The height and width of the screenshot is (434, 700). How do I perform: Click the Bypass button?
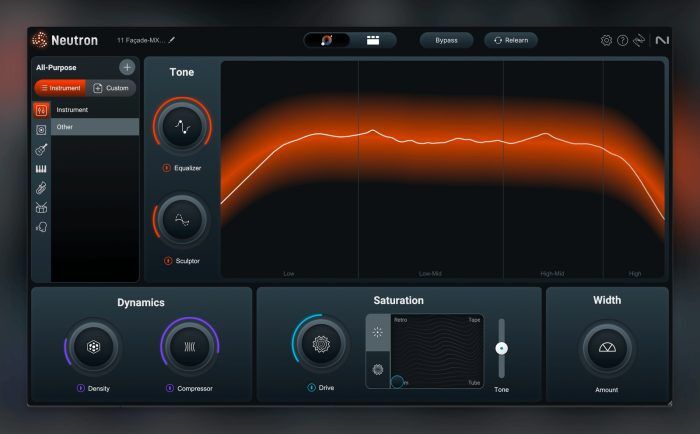pyautogui.click(x=446, y=41)
